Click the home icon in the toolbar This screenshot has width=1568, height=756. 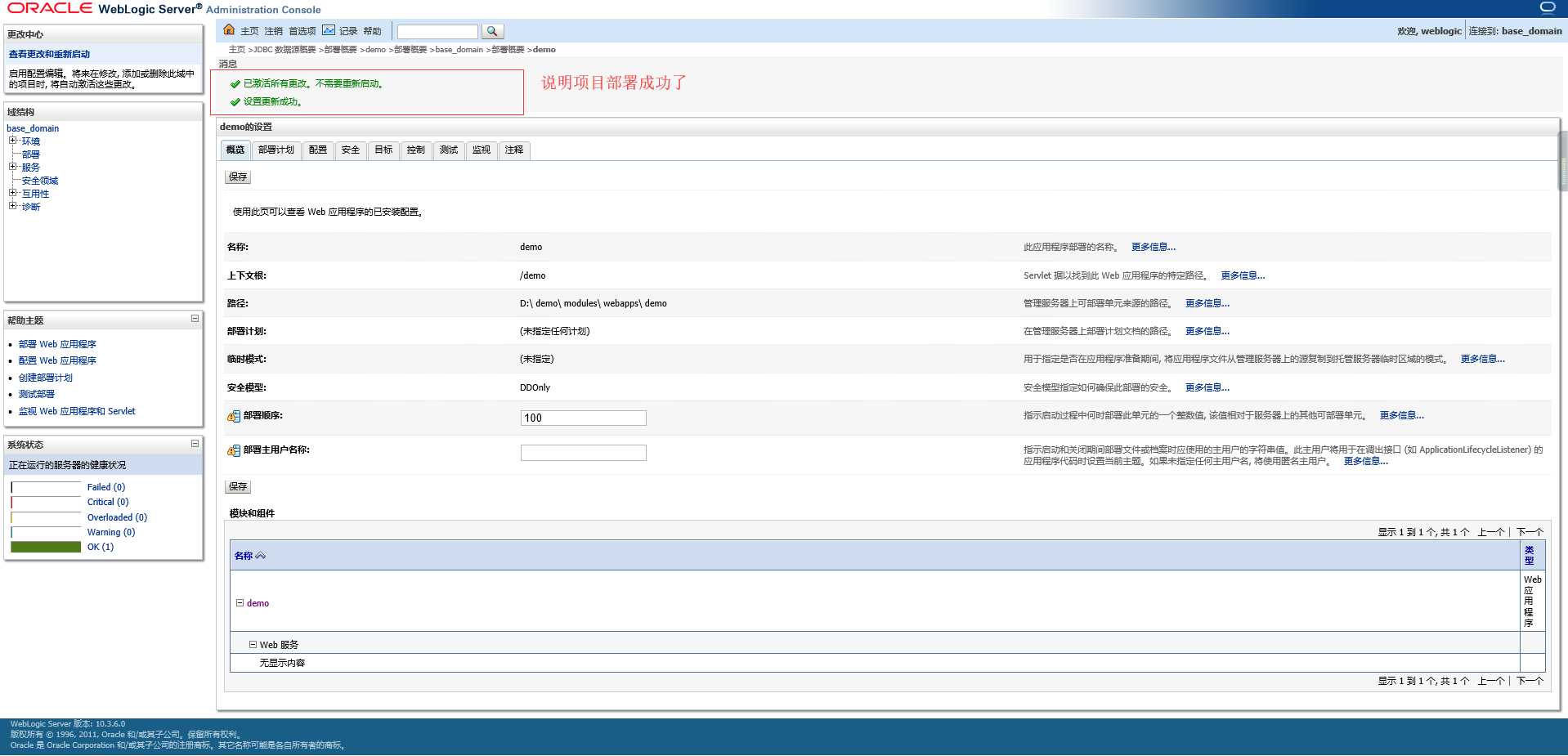[x=229, y=30]
